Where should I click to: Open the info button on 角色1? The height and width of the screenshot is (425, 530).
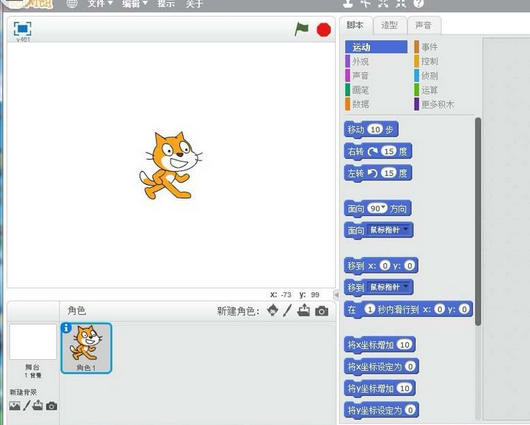pos(66,328)
